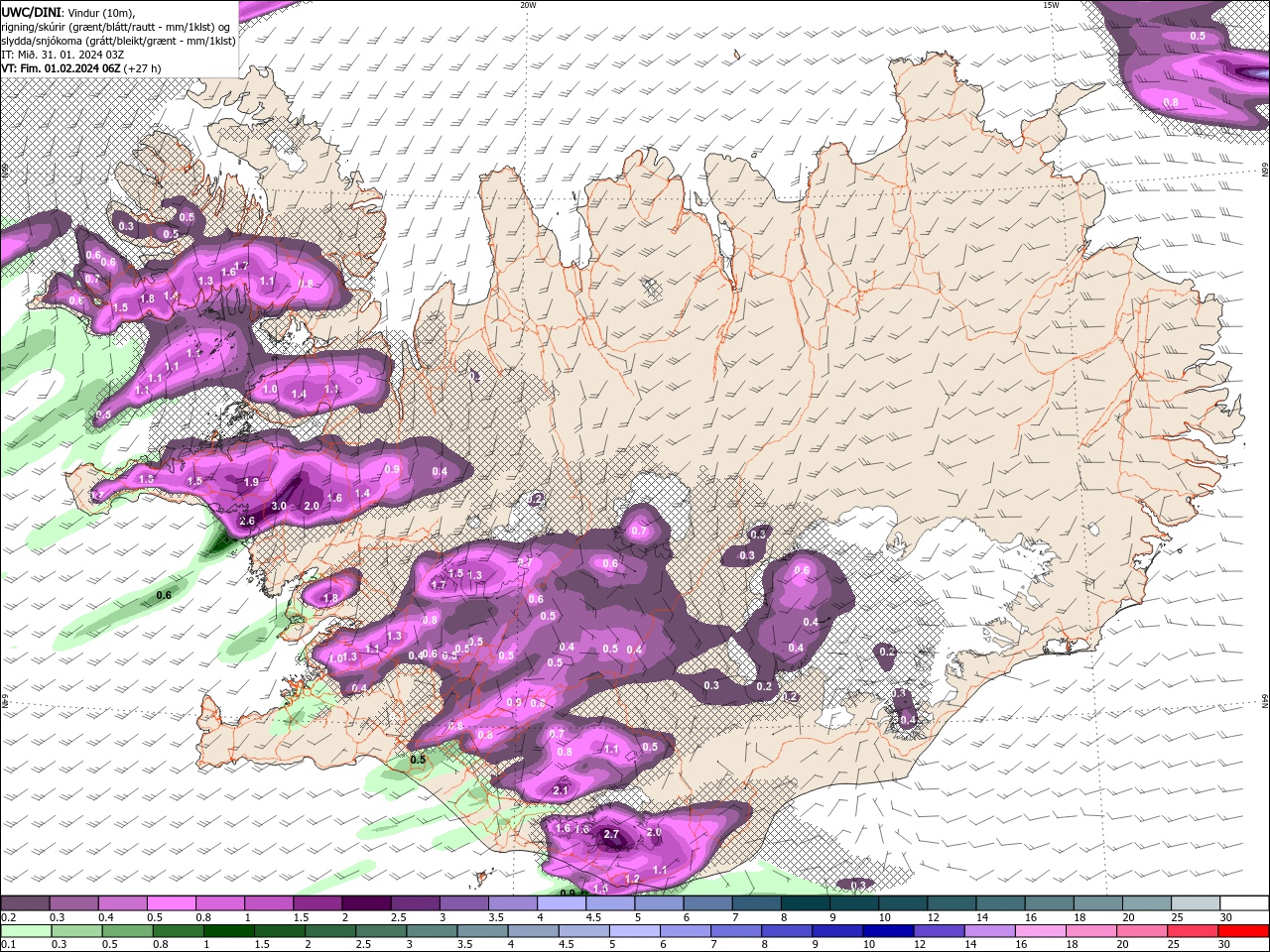Image resolution: width=1270 pixels, height=952 pixels.
Task: Pick the dark teal snow swatch between 8 and 9
Action: click(x=805, y=903)
